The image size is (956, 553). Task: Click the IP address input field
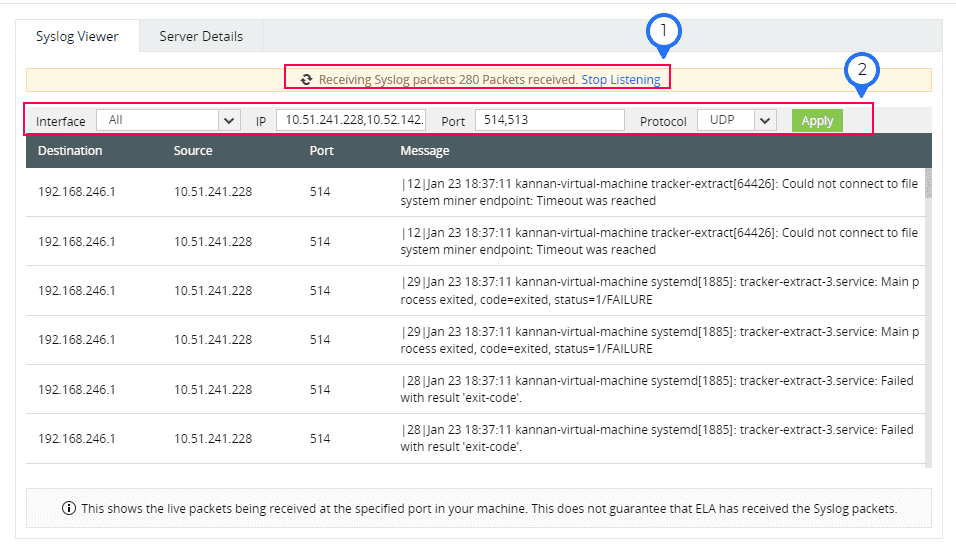pos(351,120)
